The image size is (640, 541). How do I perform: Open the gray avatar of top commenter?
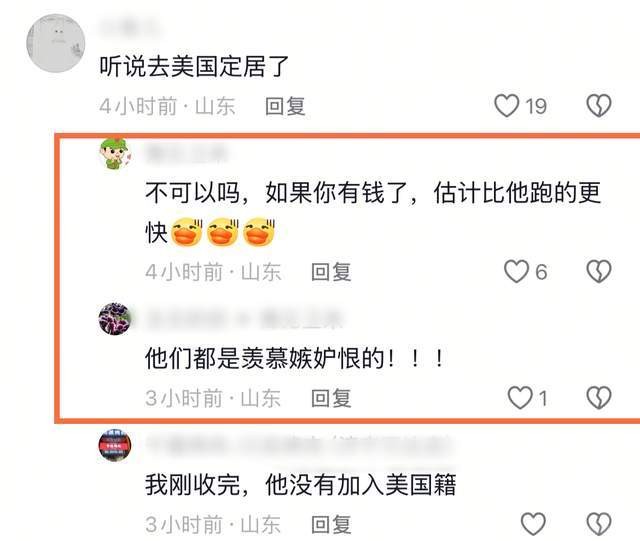(x=56, y=43)
